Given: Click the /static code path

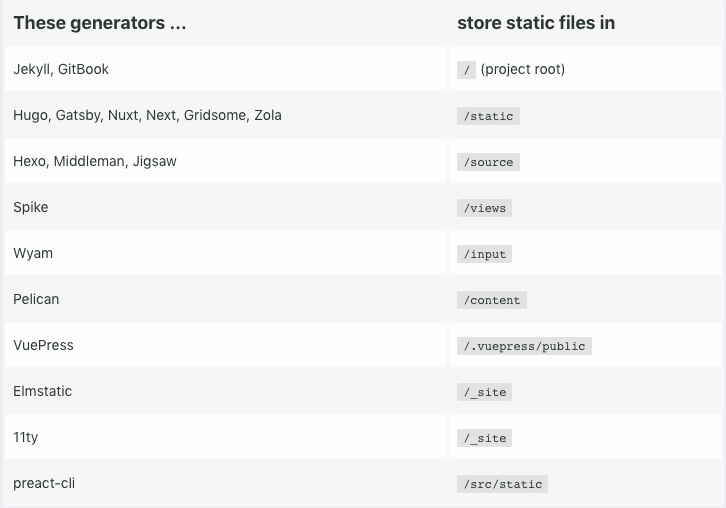Looking at the screenshot, I should [488, 116].
